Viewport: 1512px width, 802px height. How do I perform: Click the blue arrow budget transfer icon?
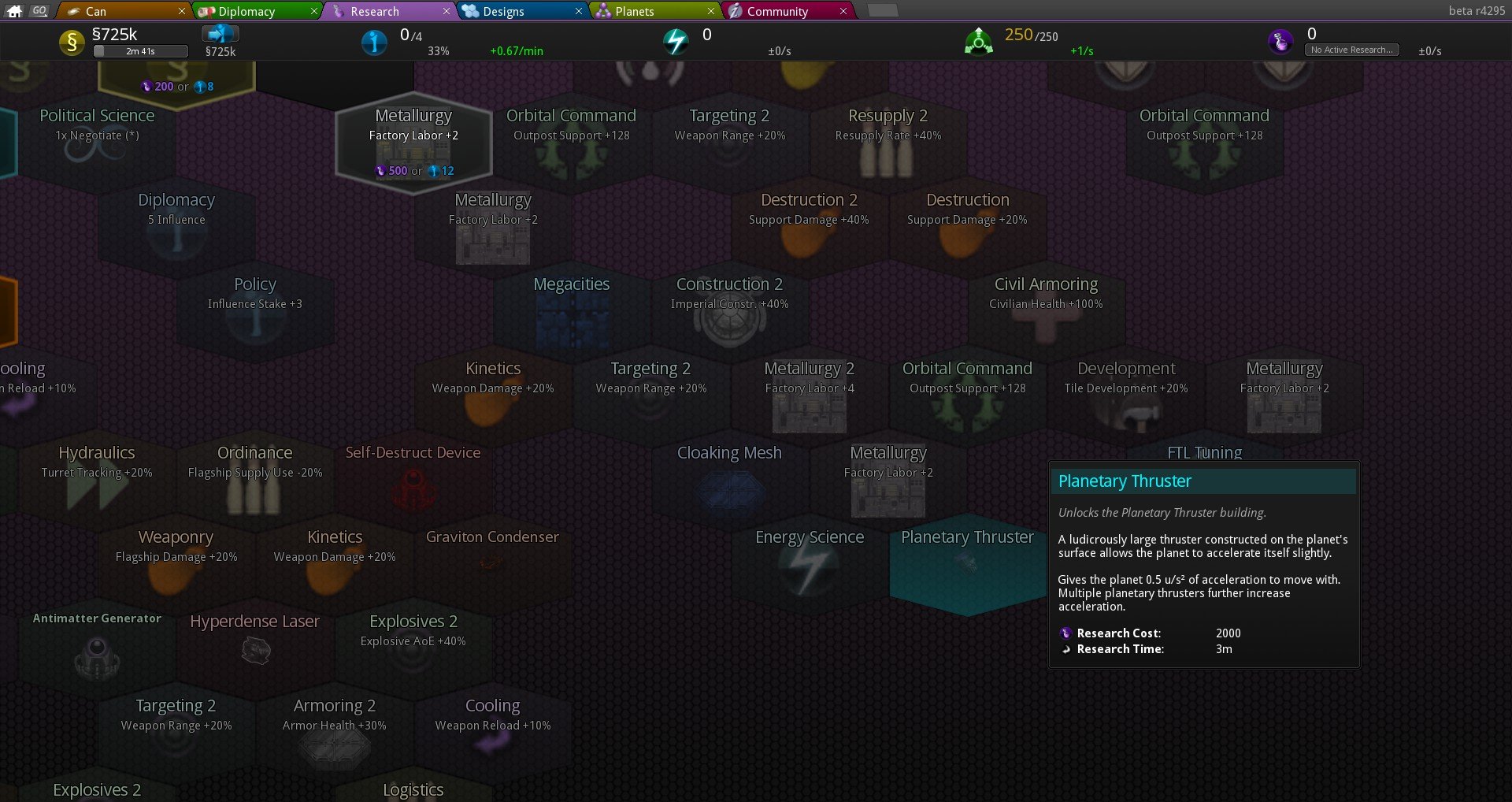pos(220,34)
